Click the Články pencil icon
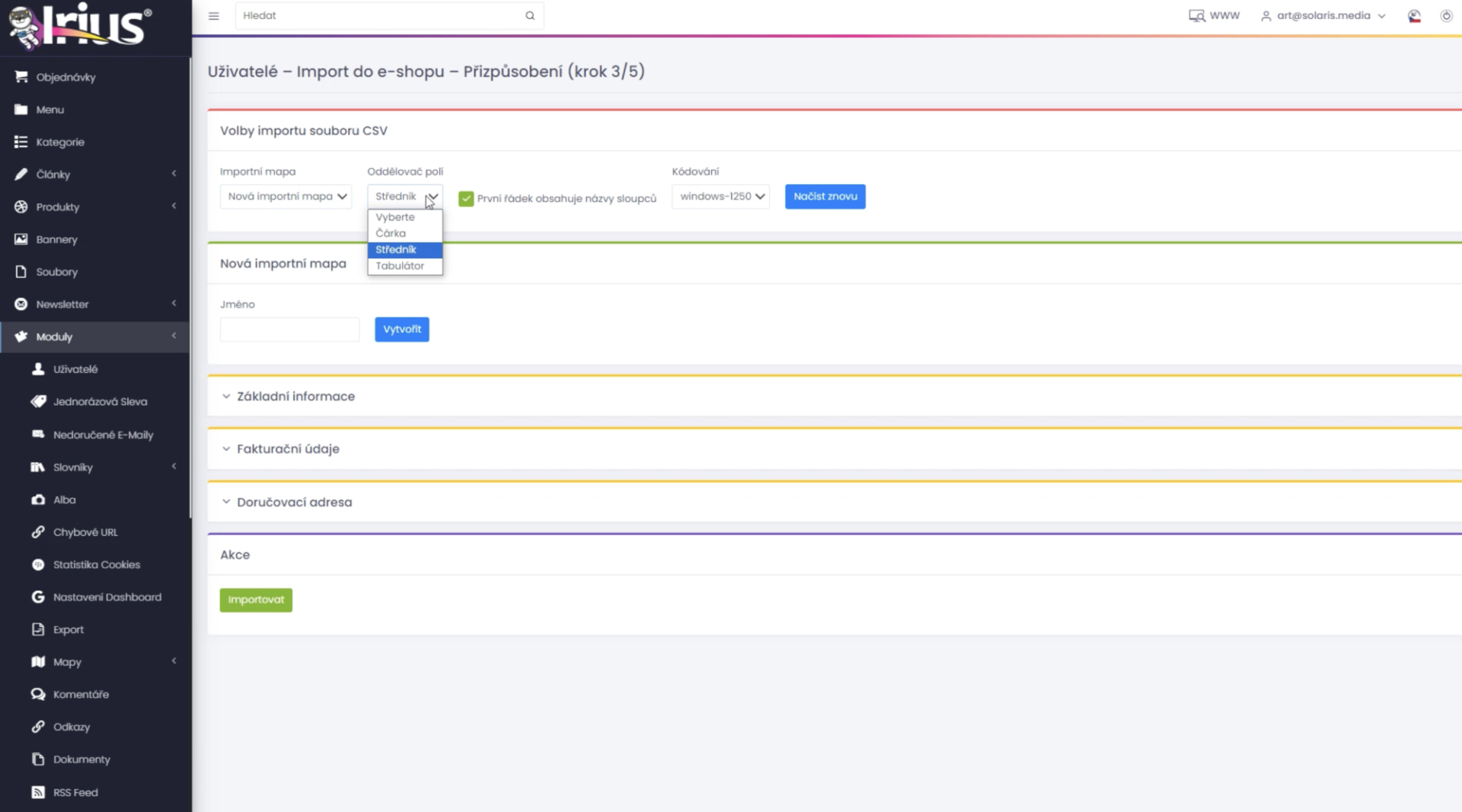This screenshot has width=1462, height=812. click(21, 174)
